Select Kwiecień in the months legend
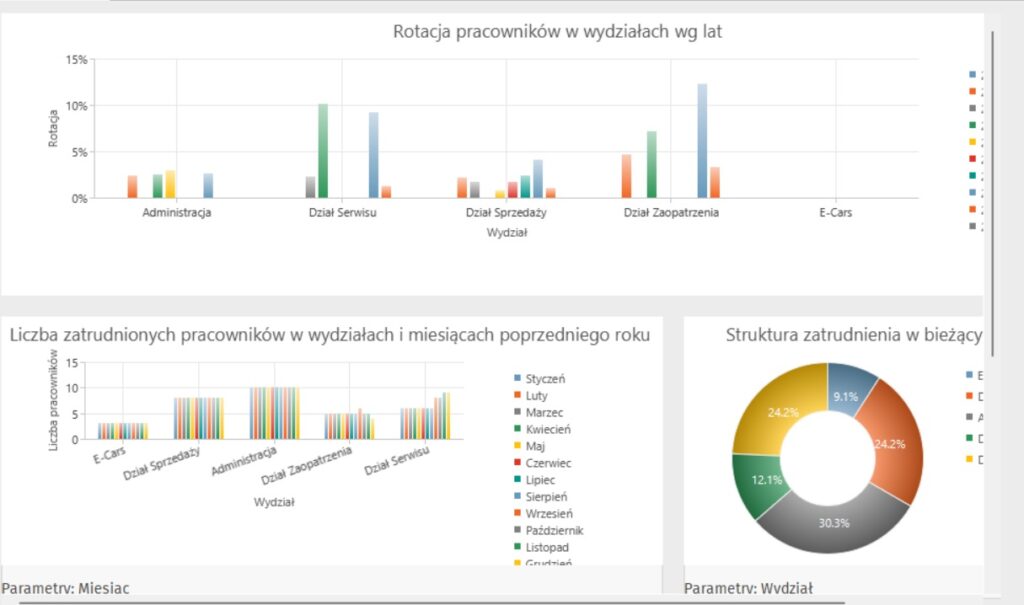1024x605 pixels. [x=548, y=430]
